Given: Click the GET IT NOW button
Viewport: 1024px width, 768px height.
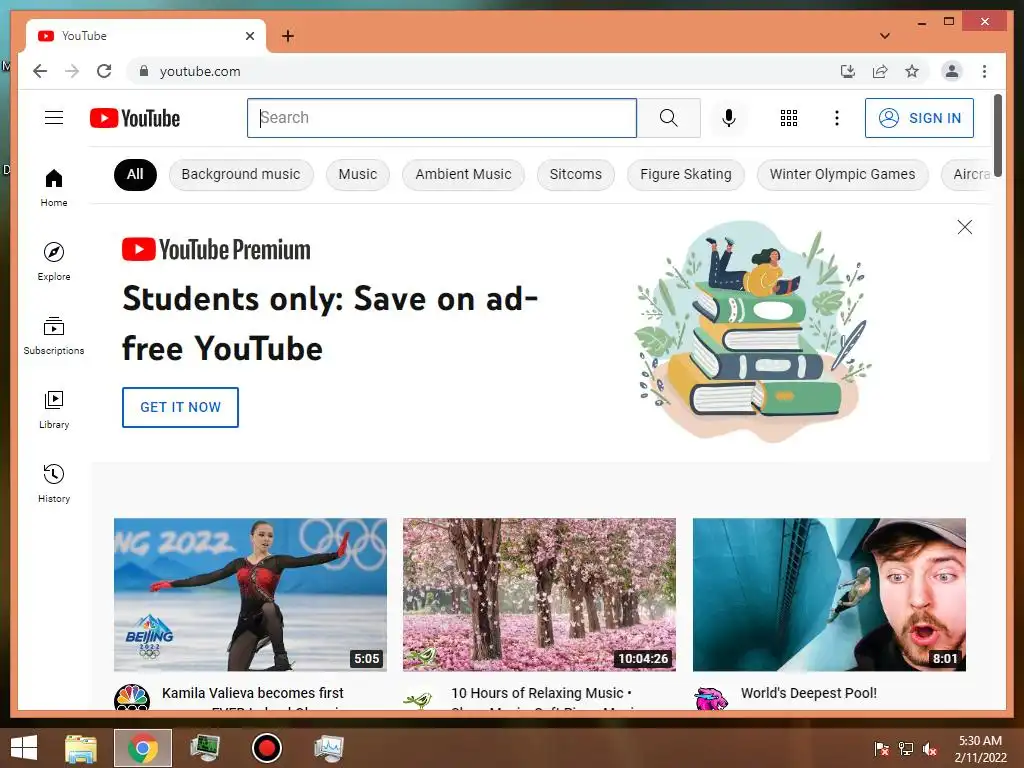Looking at the screenshot, I should coord(180,407).
